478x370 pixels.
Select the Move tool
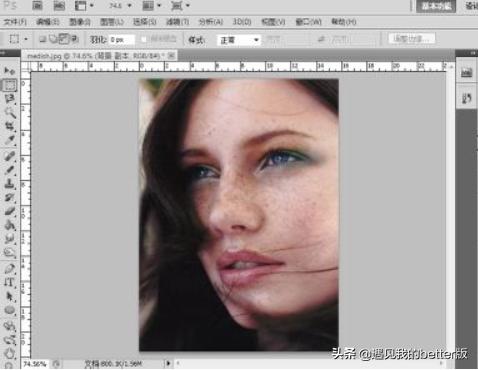point(9,70)
